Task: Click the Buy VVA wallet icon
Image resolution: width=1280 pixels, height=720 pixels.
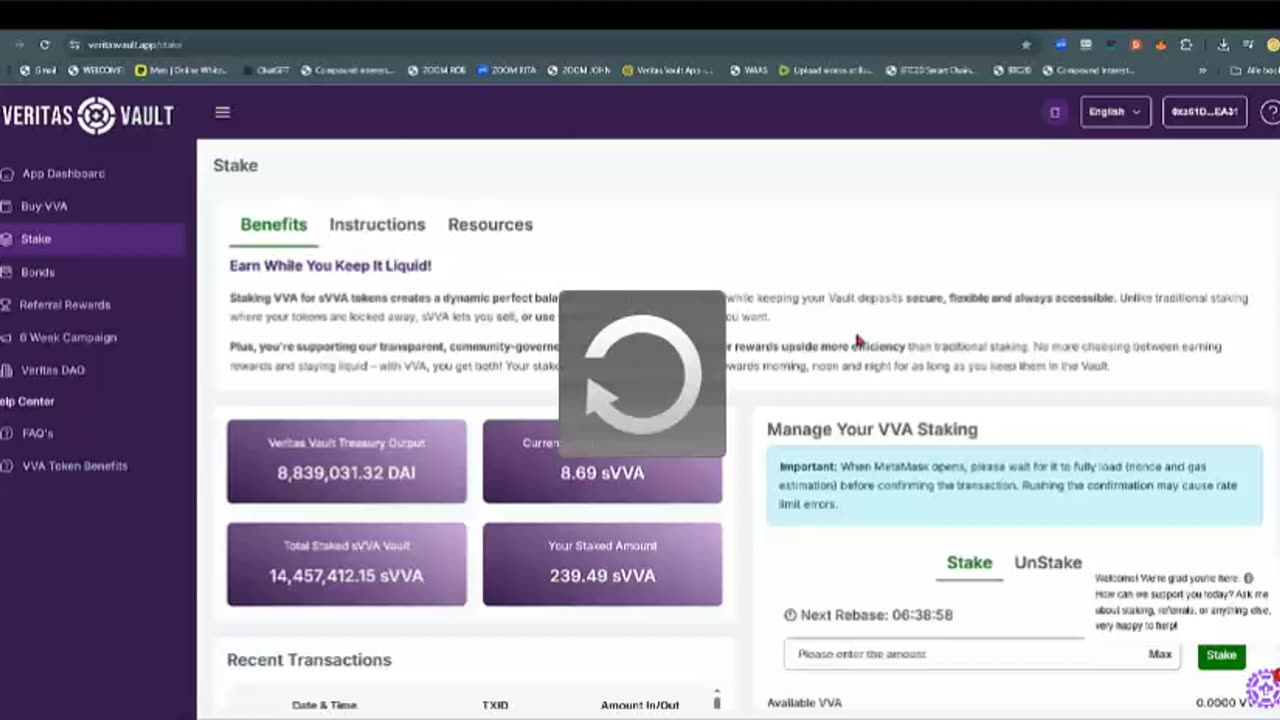Action: click(x=8, y=207)
